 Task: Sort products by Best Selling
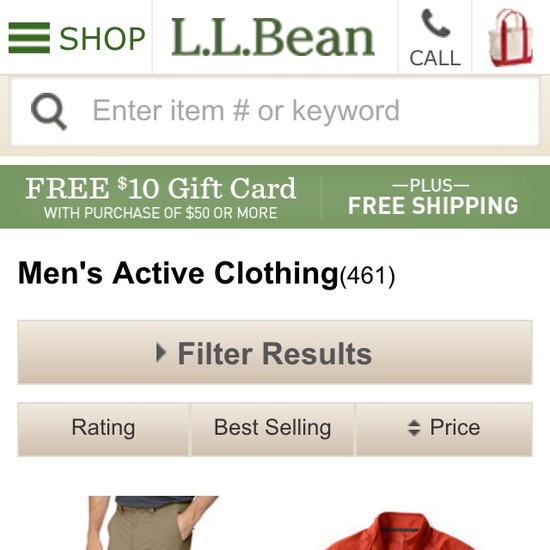(x=273, y=429)
